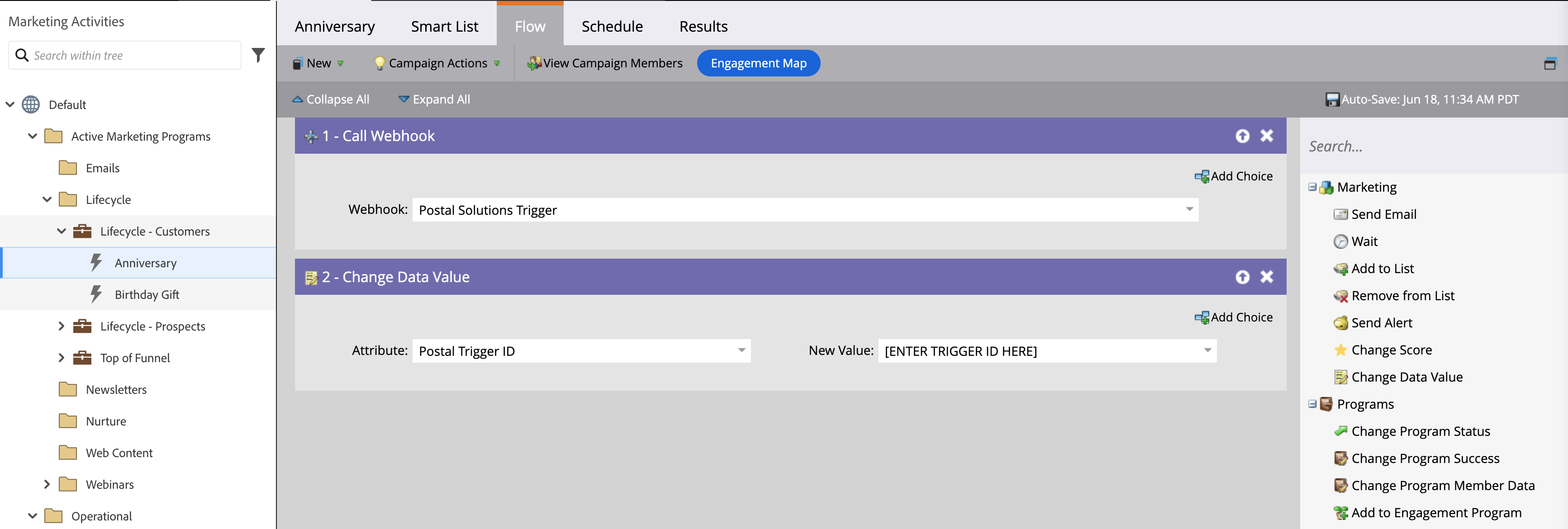Collapse the Marketing actions group
The width and height of the screenshot is (1568, 529).
click(x=1312, y=187)
